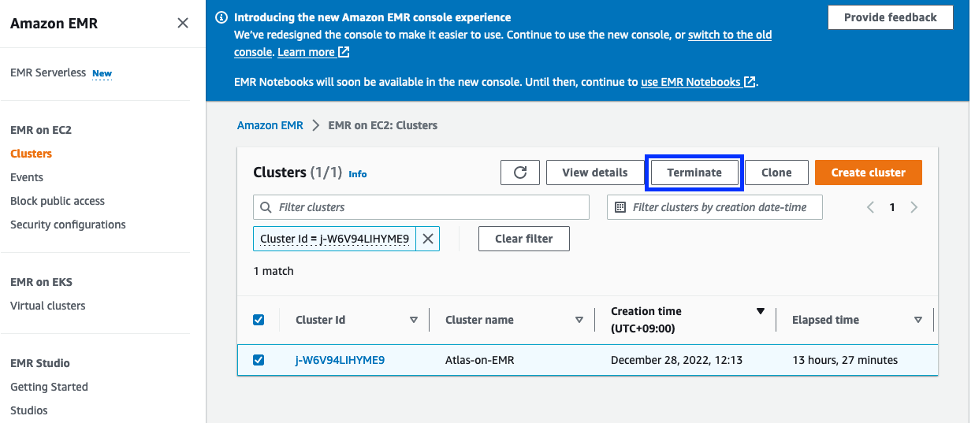Click the Create cluster button

coord(868,172)
